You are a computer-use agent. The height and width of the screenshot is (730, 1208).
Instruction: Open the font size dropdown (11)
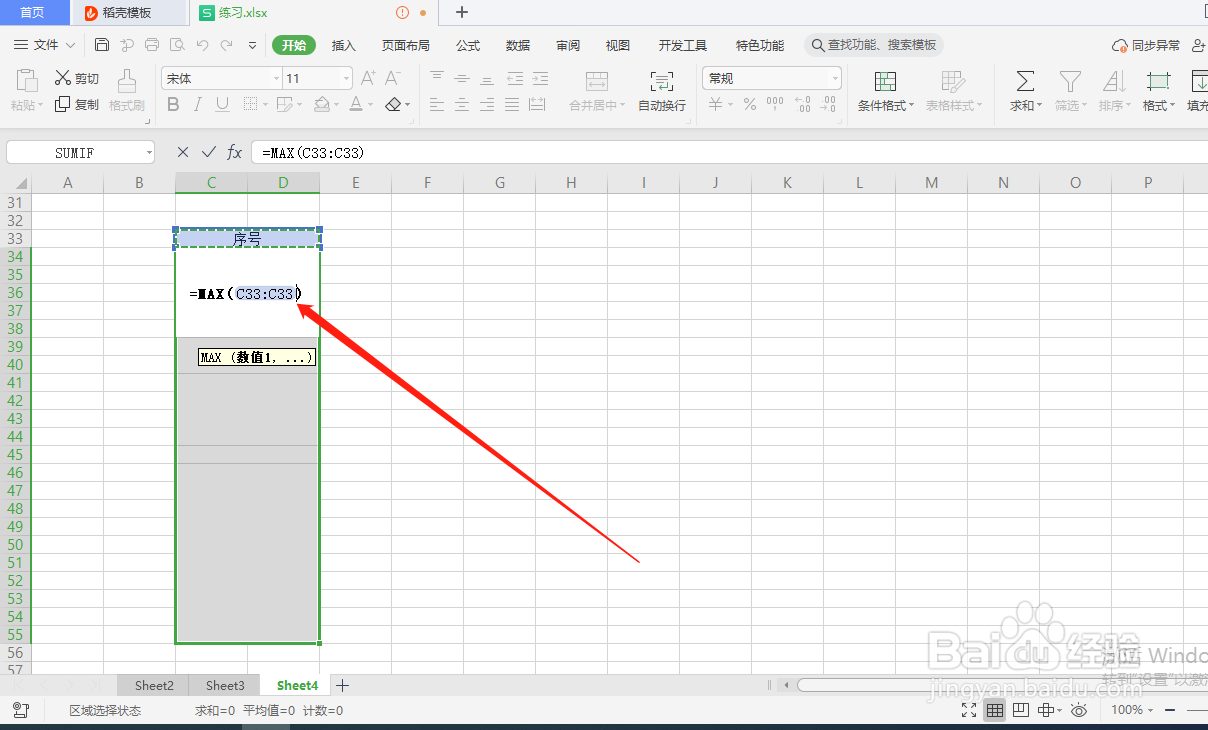[346, 78]
